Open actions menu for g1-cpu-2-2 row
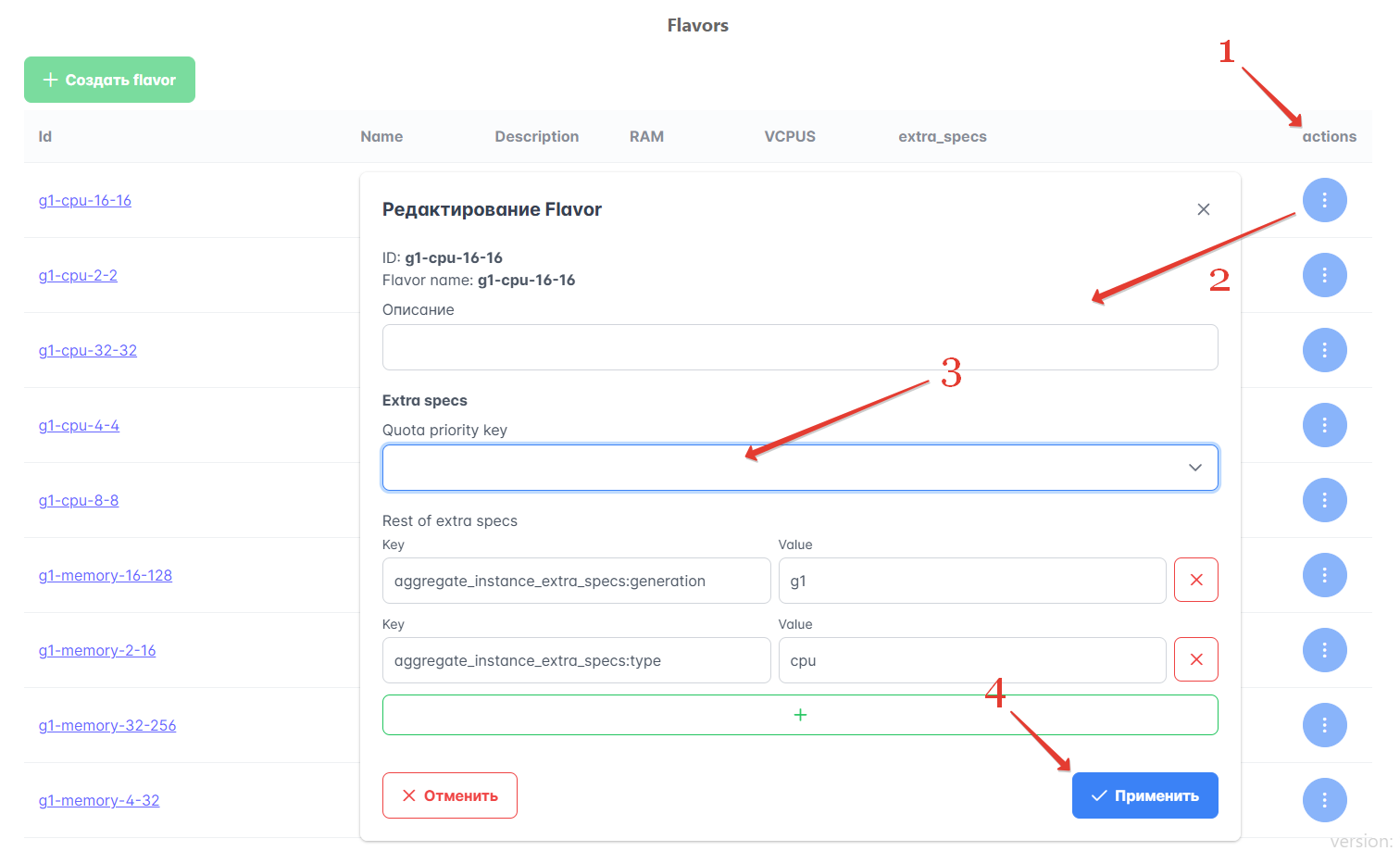 pos(1324,275)
